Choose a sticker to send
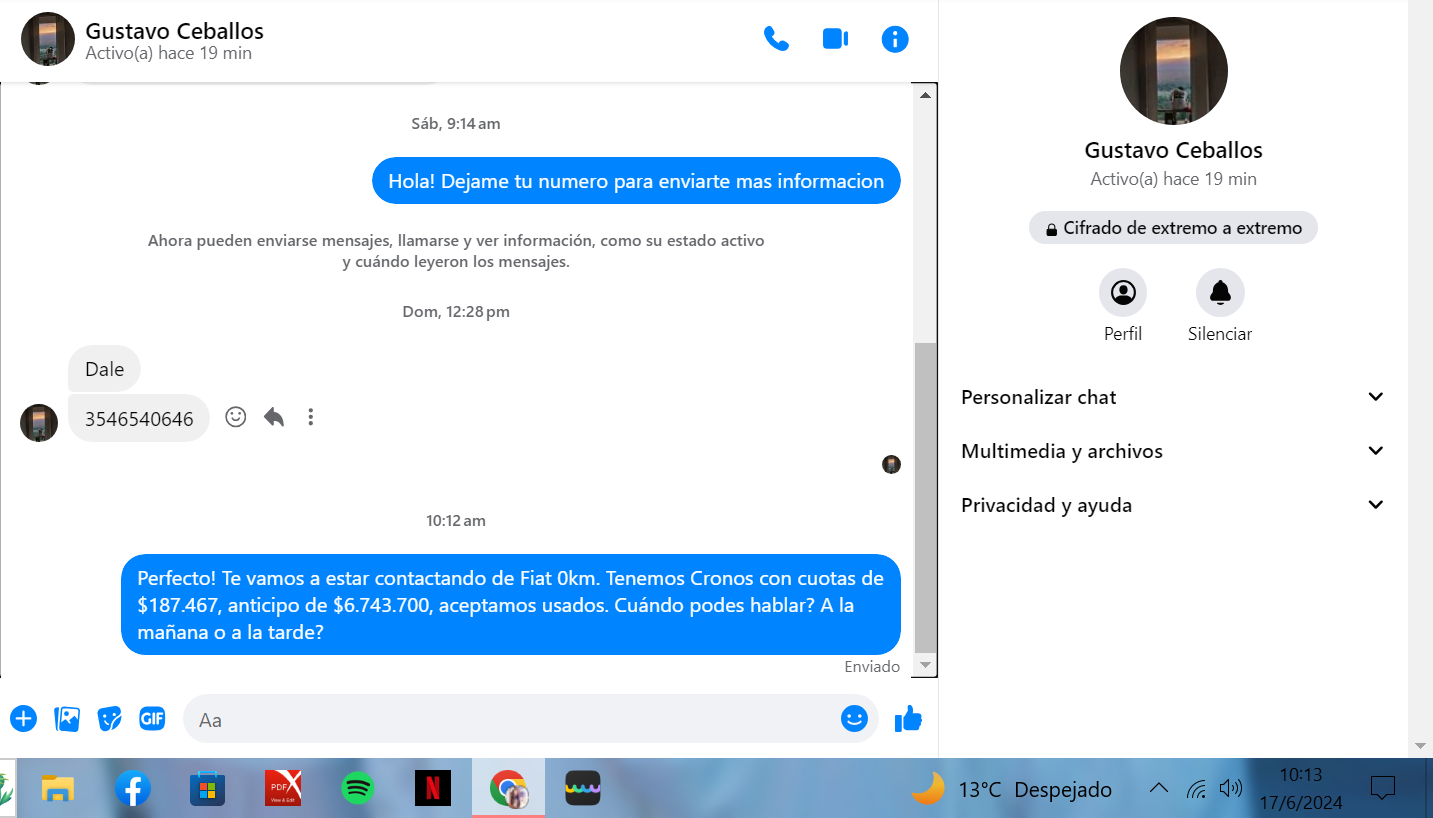1433x818 pixels. coord(109,718)
